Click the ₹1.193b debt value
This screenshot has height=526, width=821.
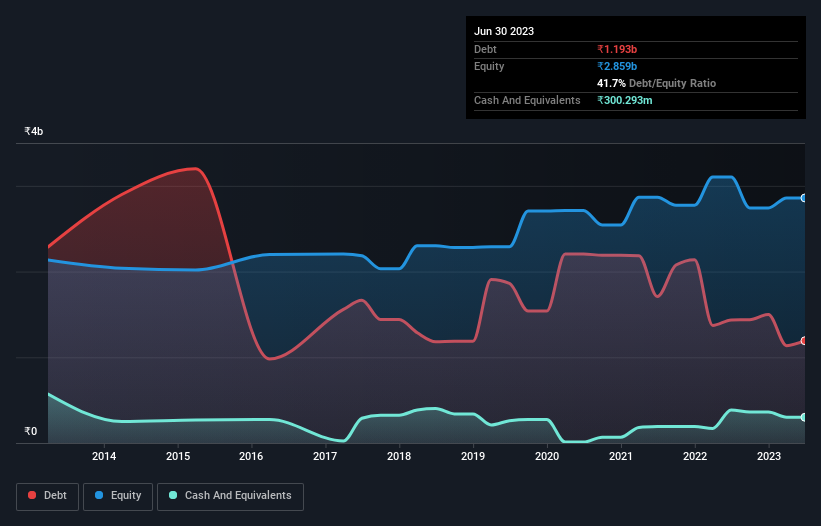pos(617,49)
